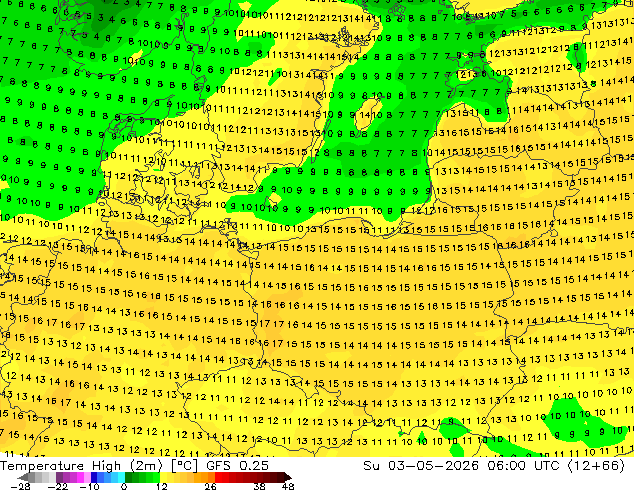The height and width of the screenshot is (490, 634).
Task: Click the "(12+66)" forecast offset text
Action: tap(596, 466)
